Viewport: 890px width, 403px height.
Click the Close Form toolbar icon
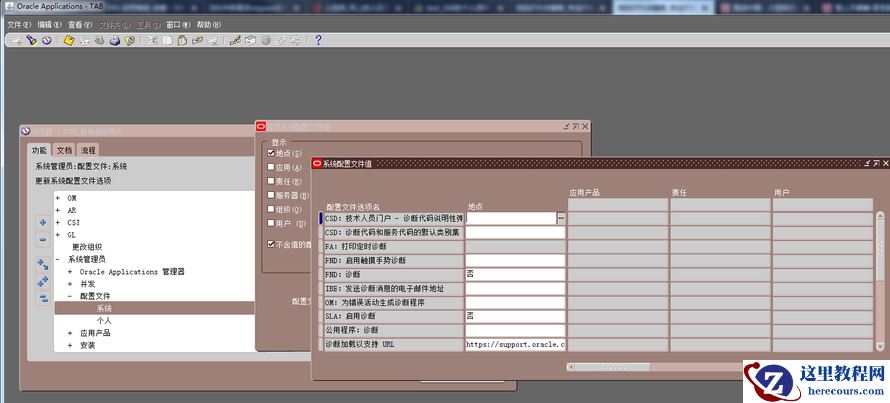130,41
